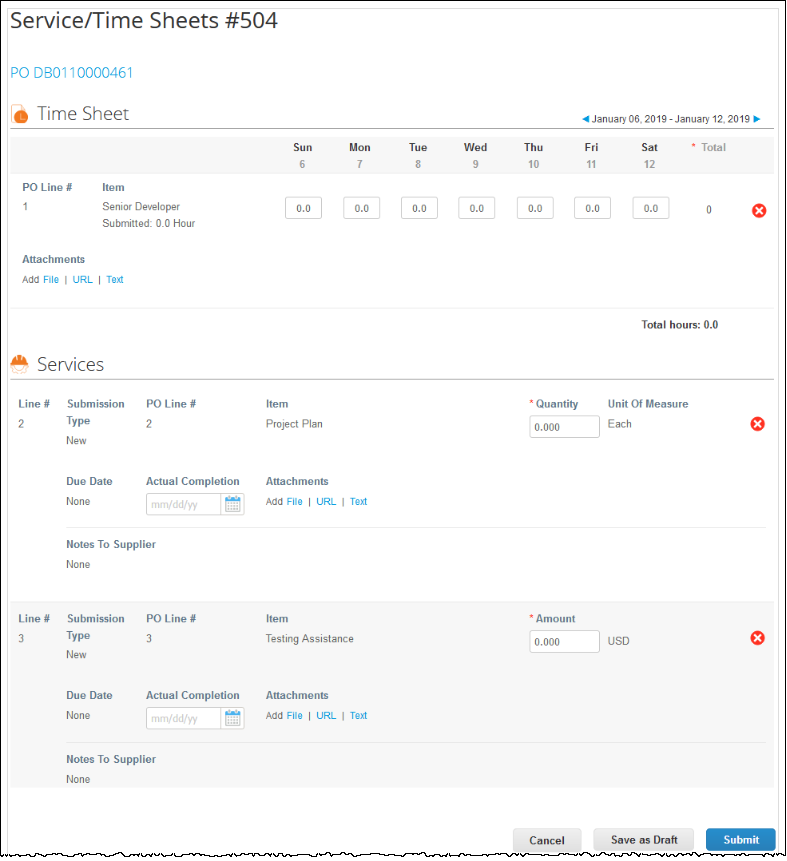Image resolution: width=787 pixels, height=861 pixels.
Task: Go to next week using right arrow
Action: pos(757,119)
